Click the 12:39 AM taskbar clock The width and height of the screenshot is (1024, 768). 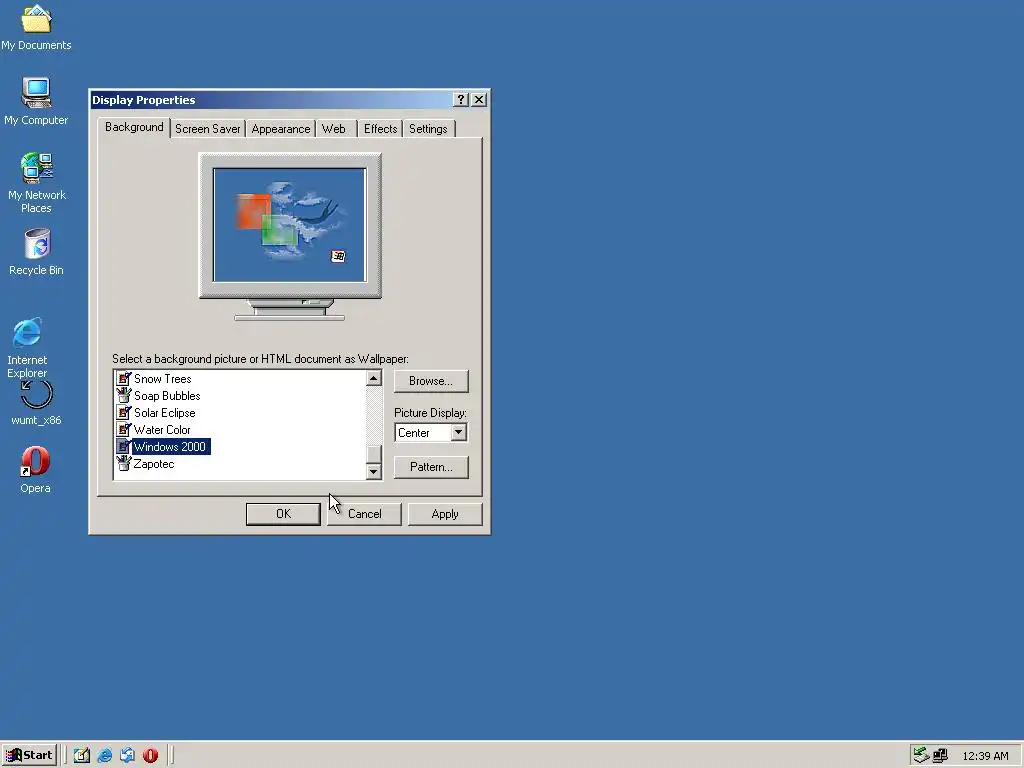(985, 756)
